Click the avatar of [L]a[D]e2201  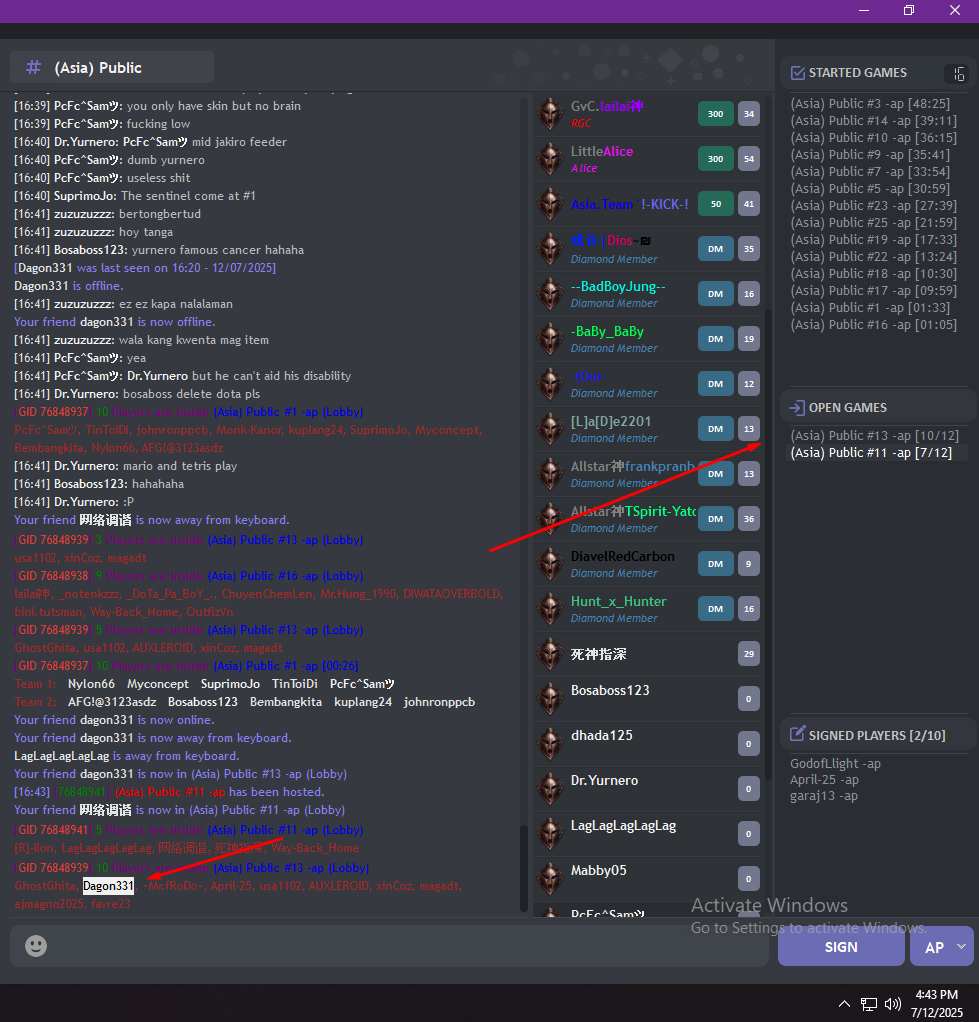[551, 428]
